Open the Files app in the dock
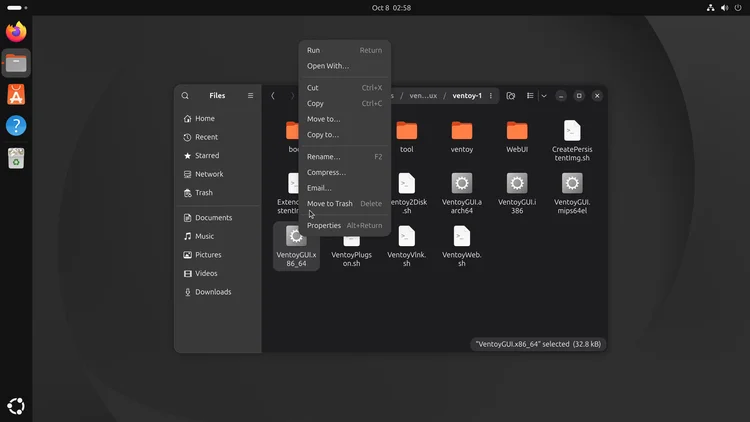Viewport: 750px width, 422px height. 16,63
